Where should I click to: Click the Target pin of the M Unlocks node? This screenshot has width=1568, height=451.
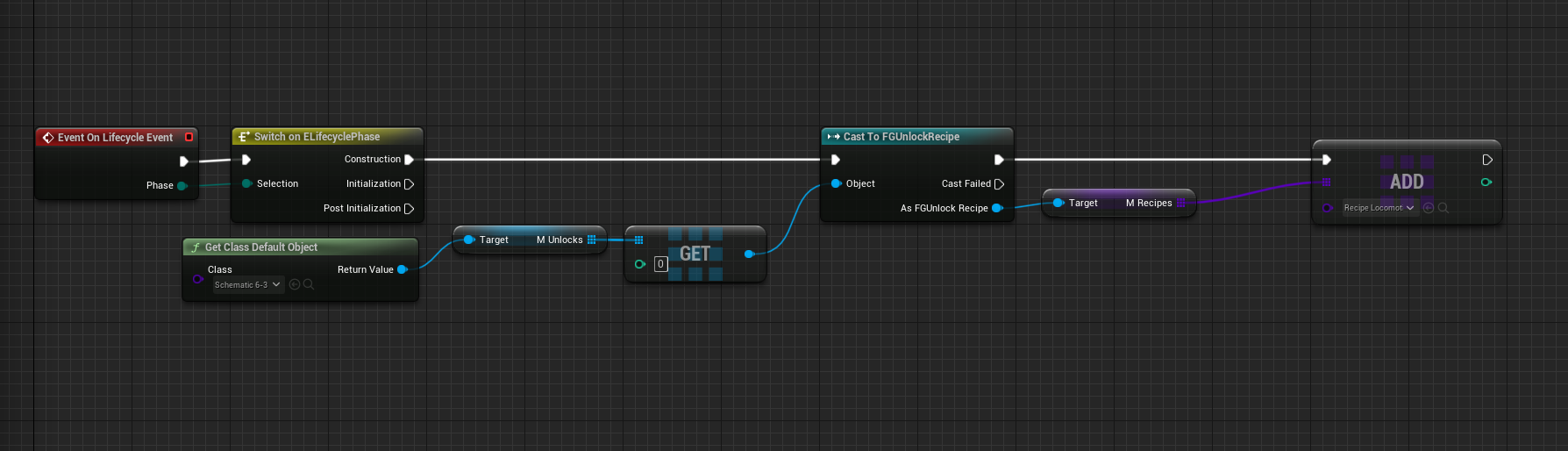point(468,240)
